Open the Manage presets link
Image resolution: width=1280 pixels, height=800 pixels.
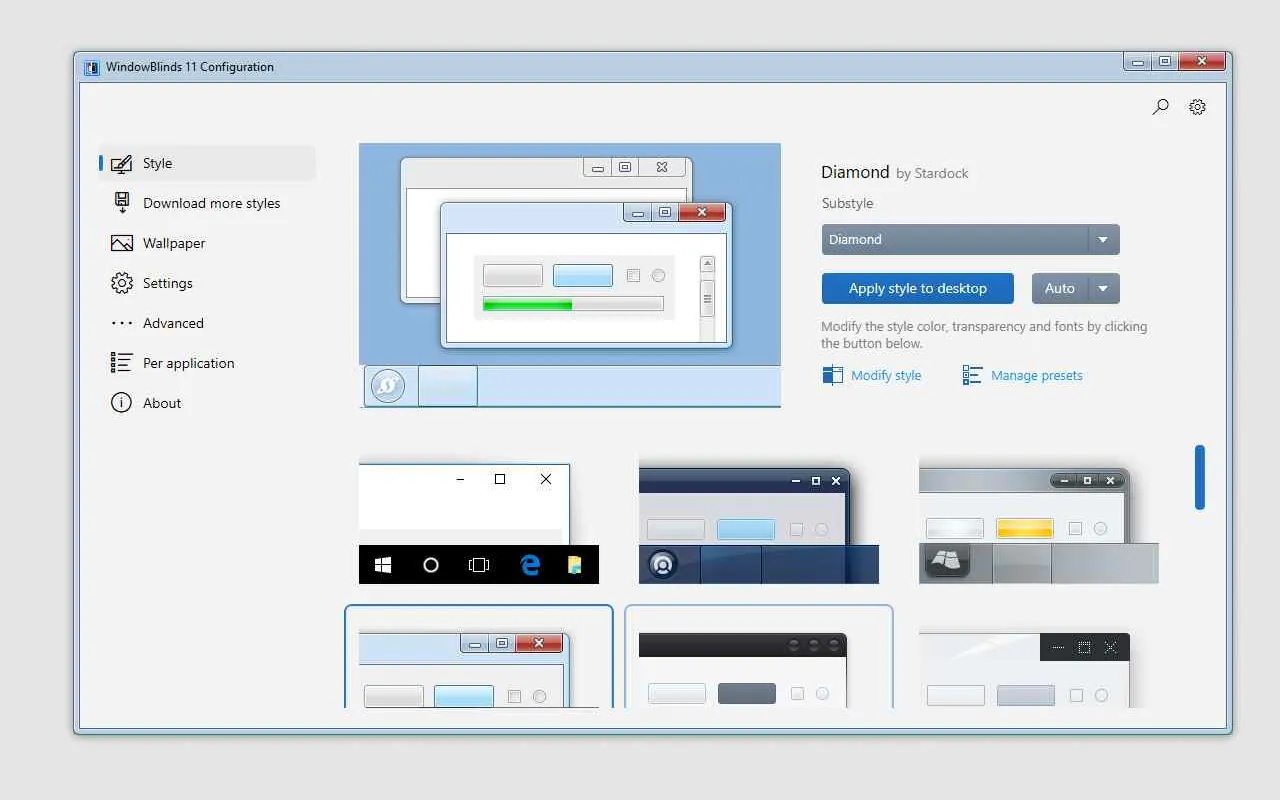(x=1023, y=376)
